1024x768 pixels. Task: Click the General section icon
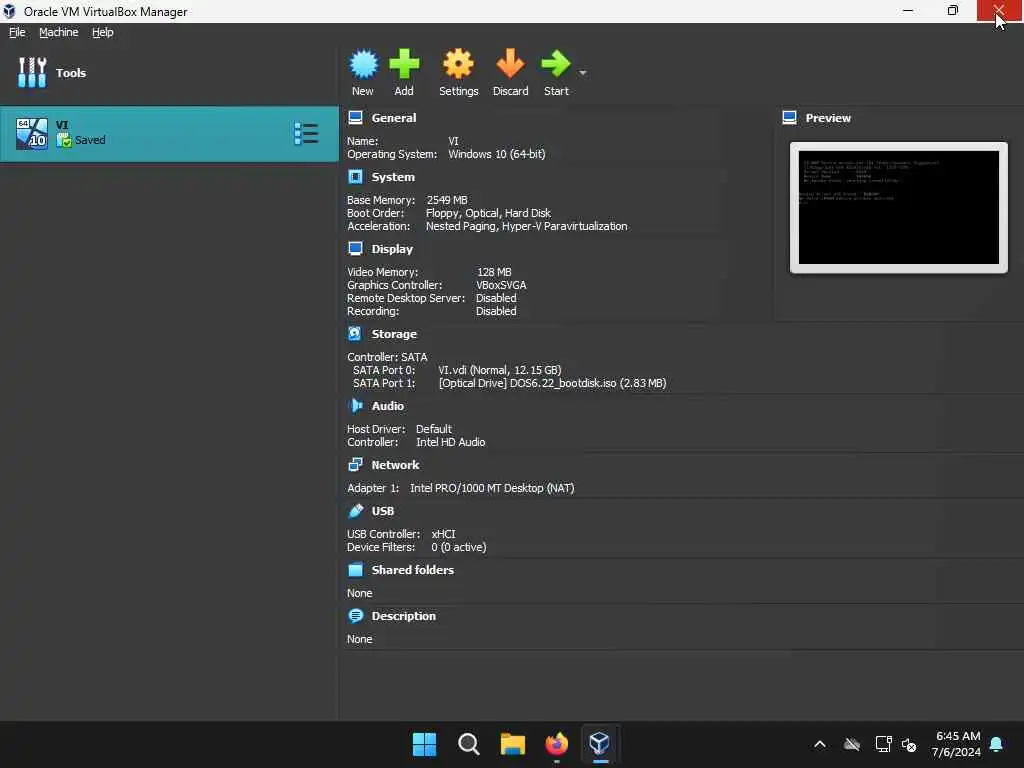(x=355, y=118)
